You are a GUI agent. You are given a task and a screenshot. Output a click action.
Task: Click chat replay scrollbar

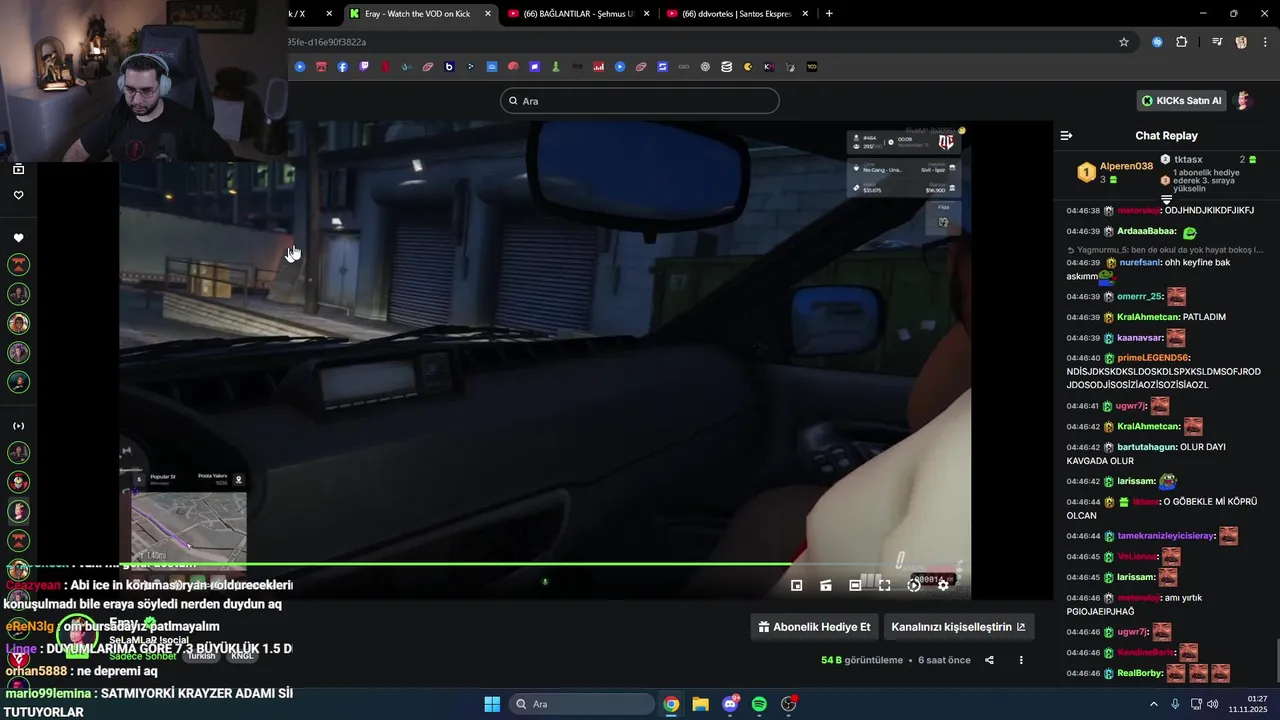pos(1277,660)
